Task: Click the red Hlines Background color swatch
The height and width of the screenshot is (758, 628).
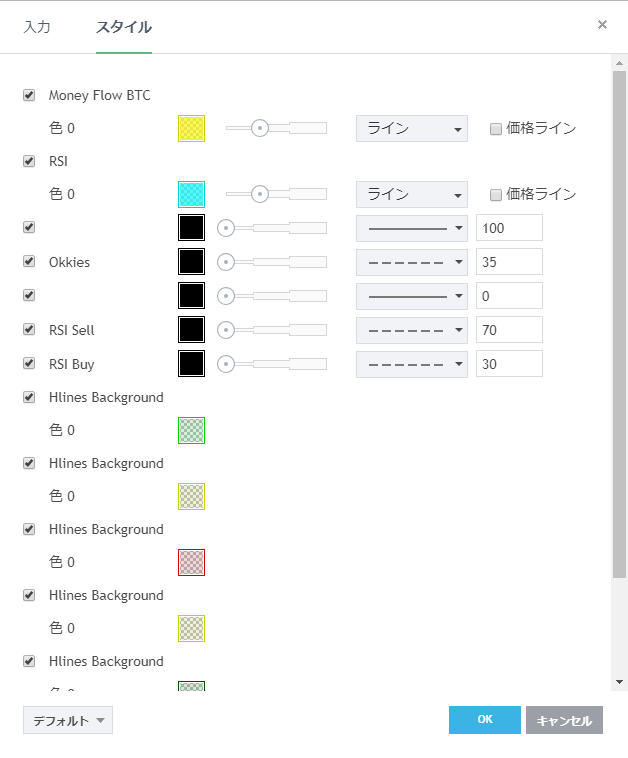Action: 191,562
